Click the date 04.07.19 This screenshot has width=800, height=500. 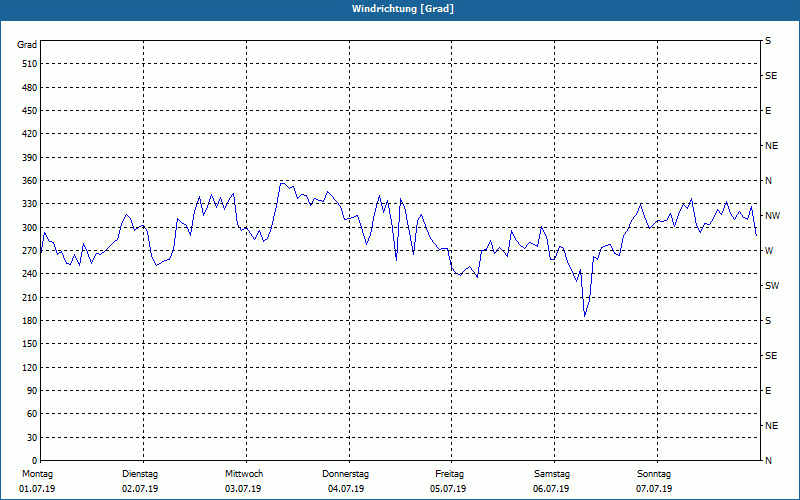[x=346, y=489]
